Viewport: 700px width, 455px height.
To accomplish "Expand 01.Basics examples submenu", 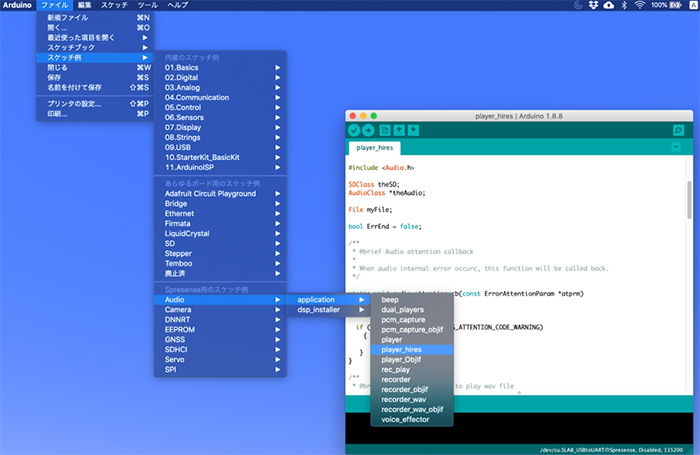I will pyautogui.click(x=221, y=67).
